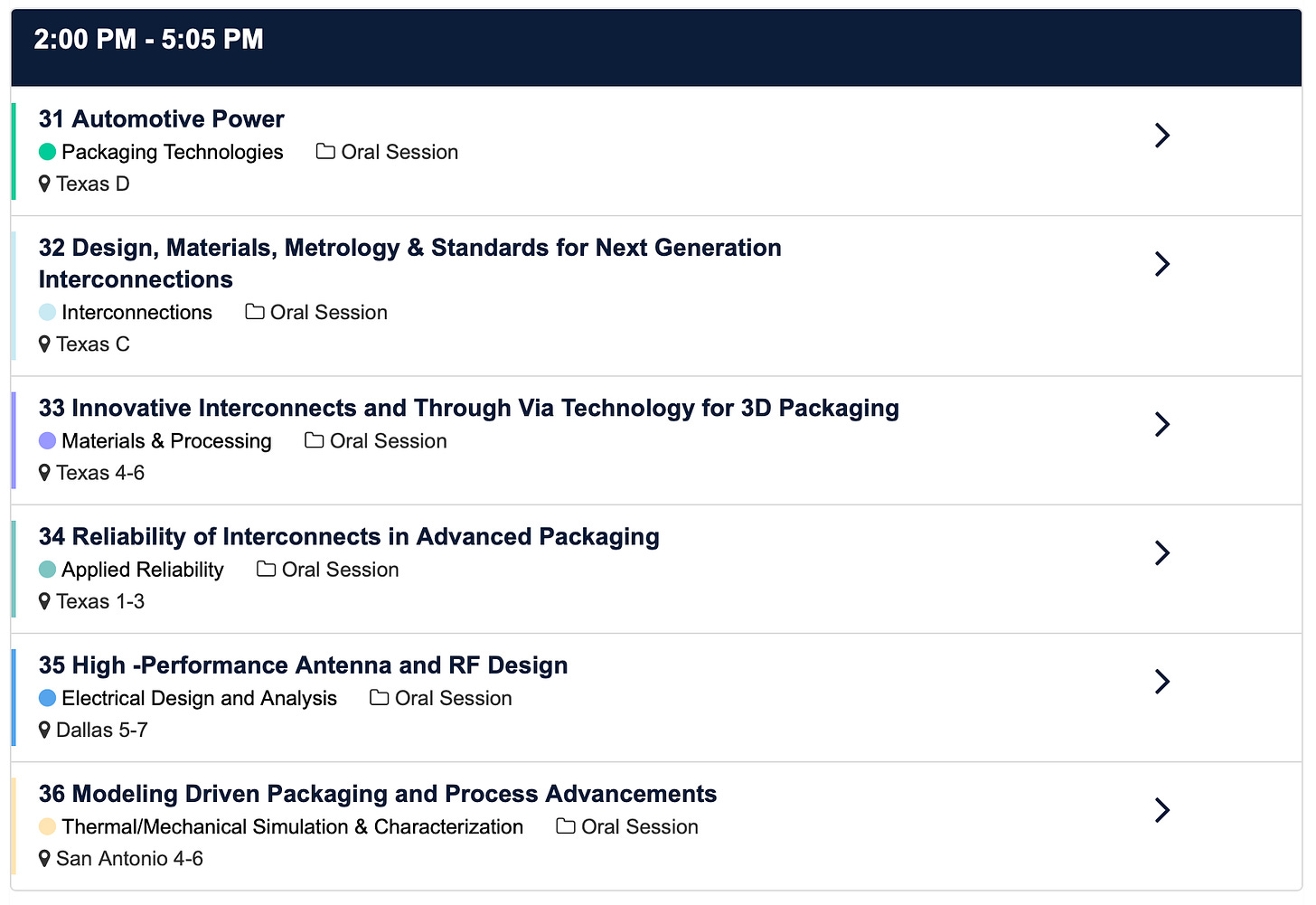This screenshot has width=1316, height=905.
Task: Click folder icon beside Materials & Processing Oral Session
Action: (x=314, y=440)
